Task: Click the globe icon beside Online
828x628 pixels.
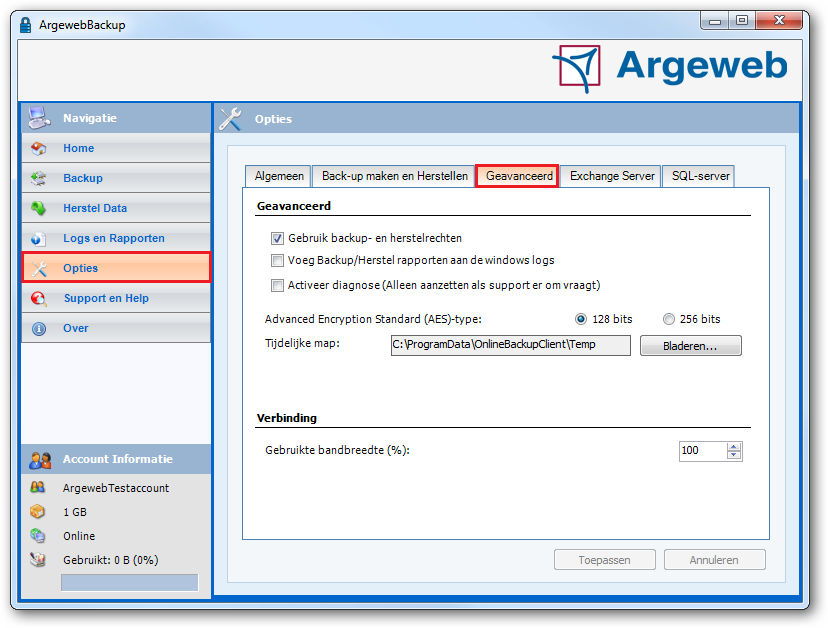Action: pyautogui.click(x=37, y=536)
